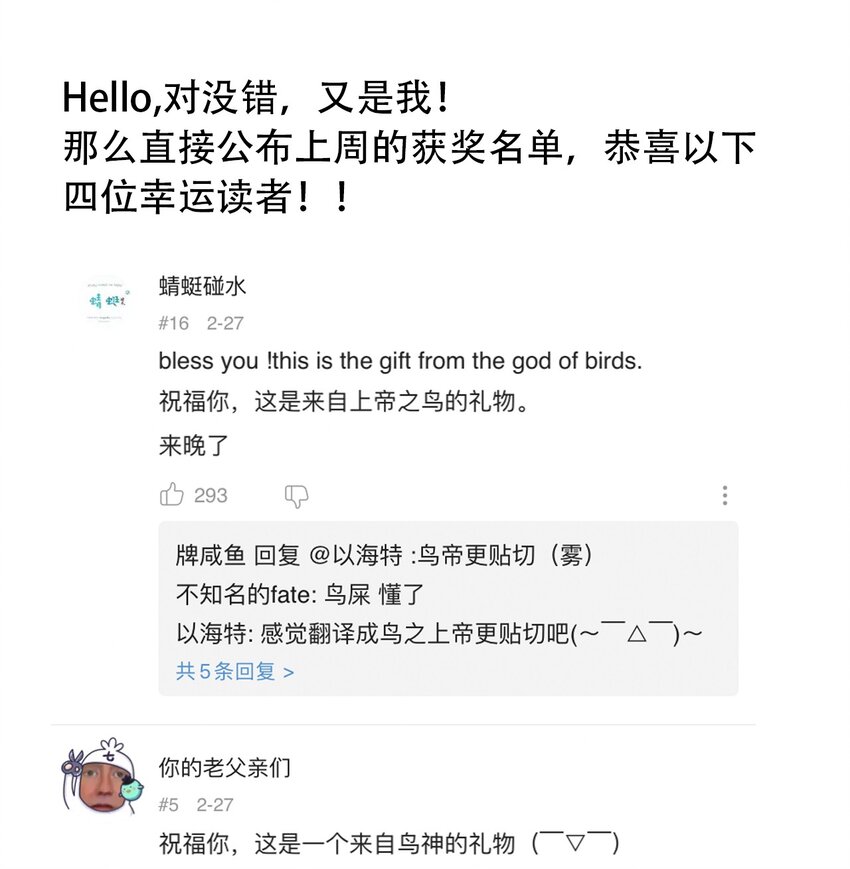Visit the 你的老父亲们 user profile
Screen dimensions: 850x869
[x=225, y=768]
